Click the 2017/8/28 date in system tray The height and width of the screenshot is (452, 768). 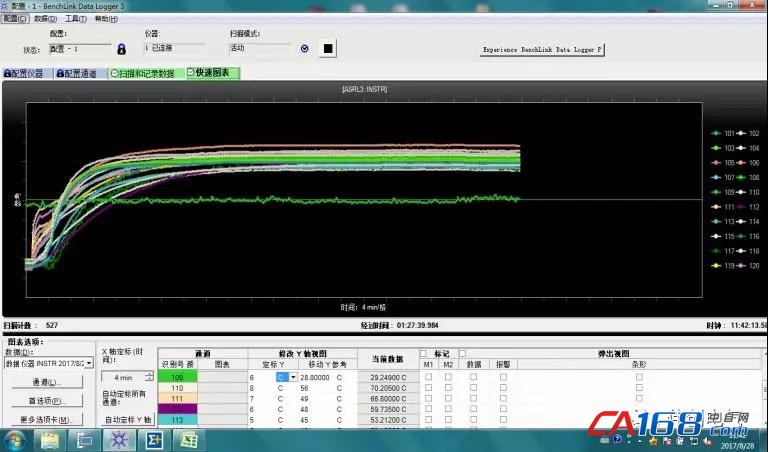[738, 446]
